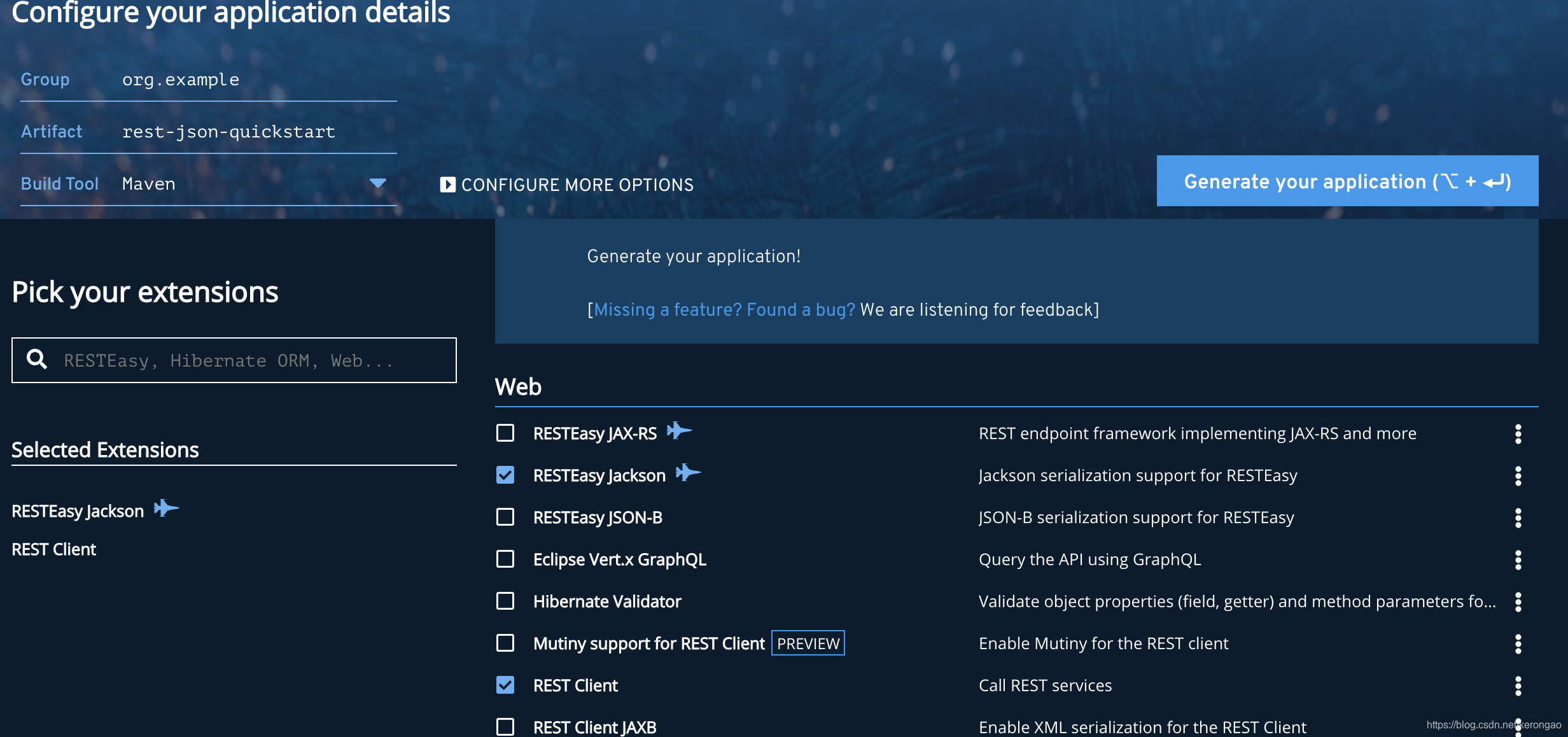Image resolution: width=1568 pixels, height=737 pixels.
Task: Click the Web category heading
Action: point(518,386)
